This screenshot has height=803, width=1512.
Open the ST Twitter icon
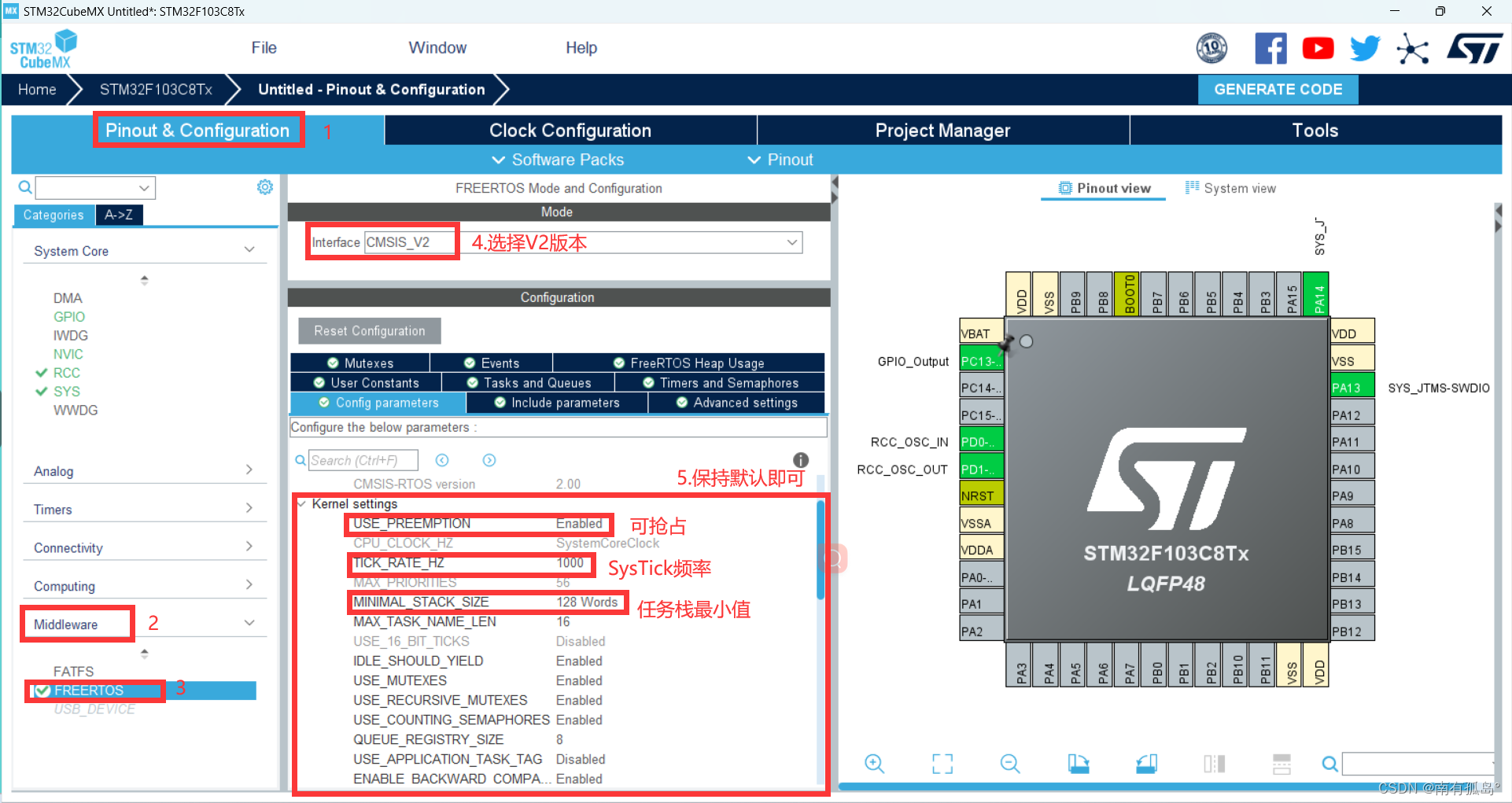tap(1365, 49)
